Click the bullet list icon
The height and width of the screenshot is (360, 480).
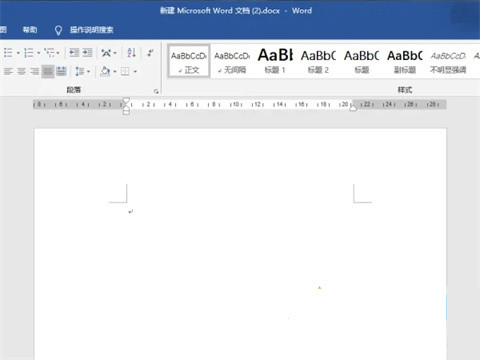8,53
